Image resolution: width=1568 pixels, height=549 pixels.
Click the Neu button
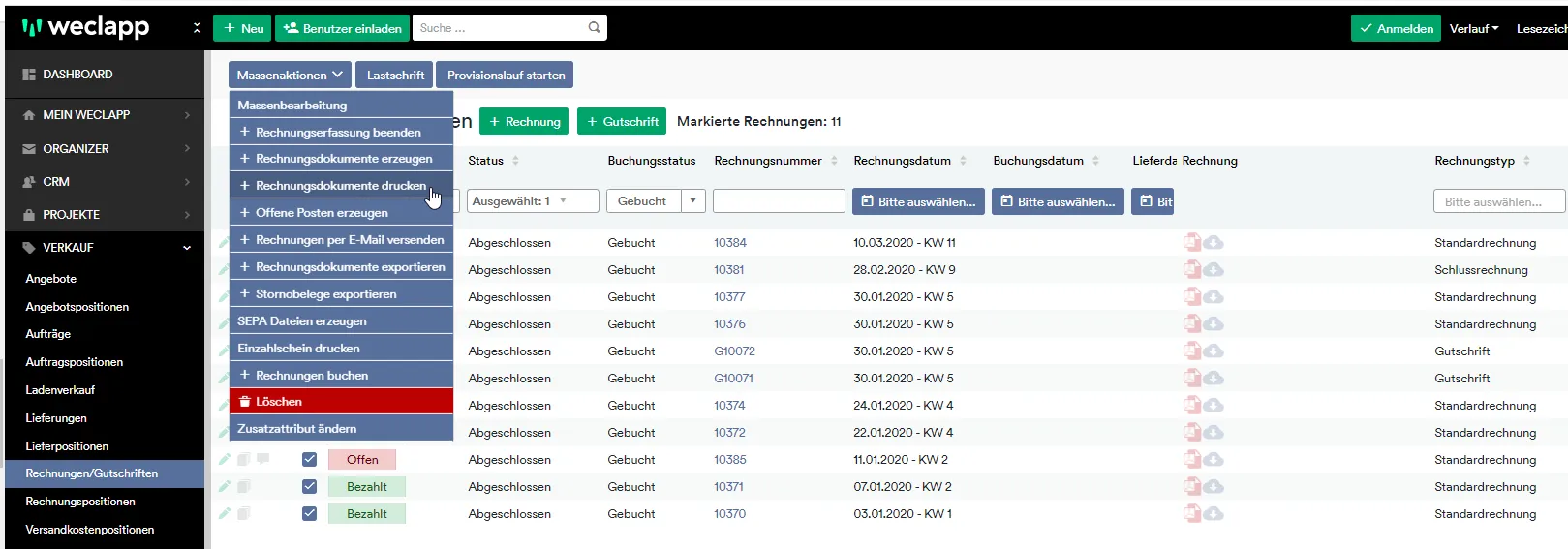click(242, 28)
